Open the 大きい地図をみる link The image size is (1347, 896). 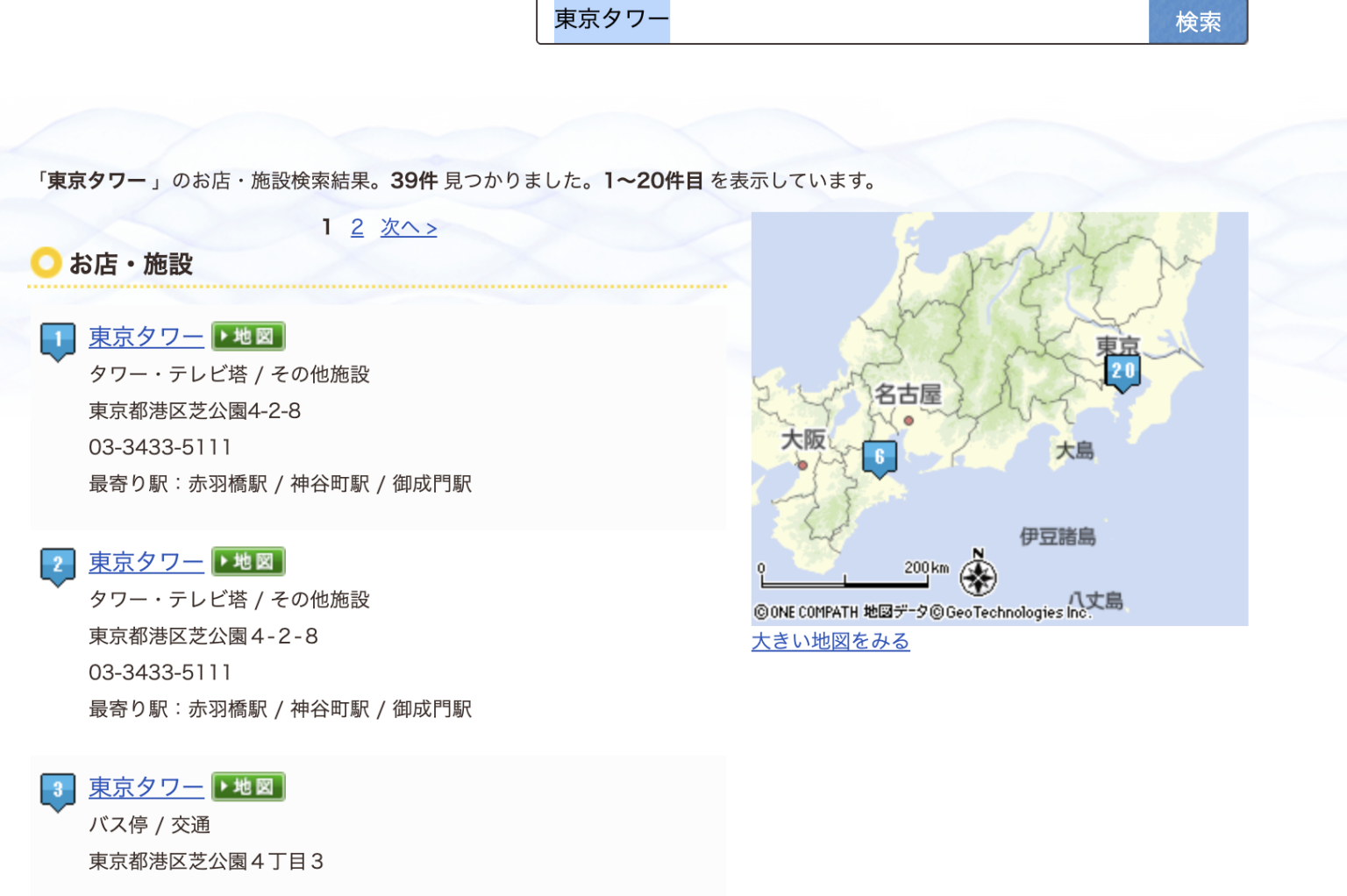click(x=830, y=641)
